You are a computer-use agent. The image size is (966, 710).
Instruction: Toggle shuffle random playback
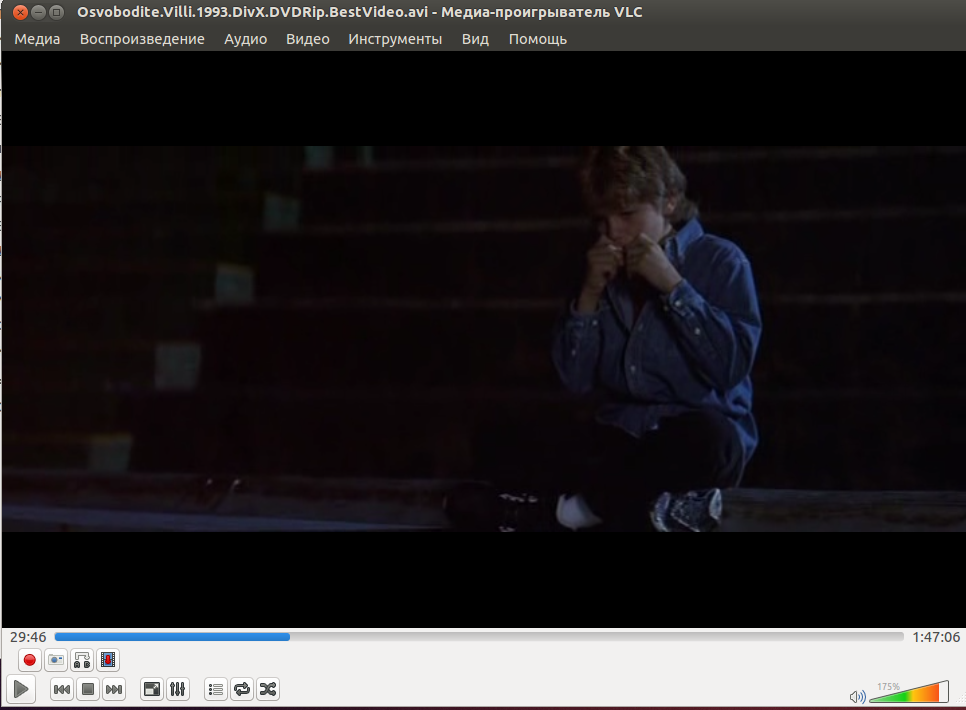268,689
